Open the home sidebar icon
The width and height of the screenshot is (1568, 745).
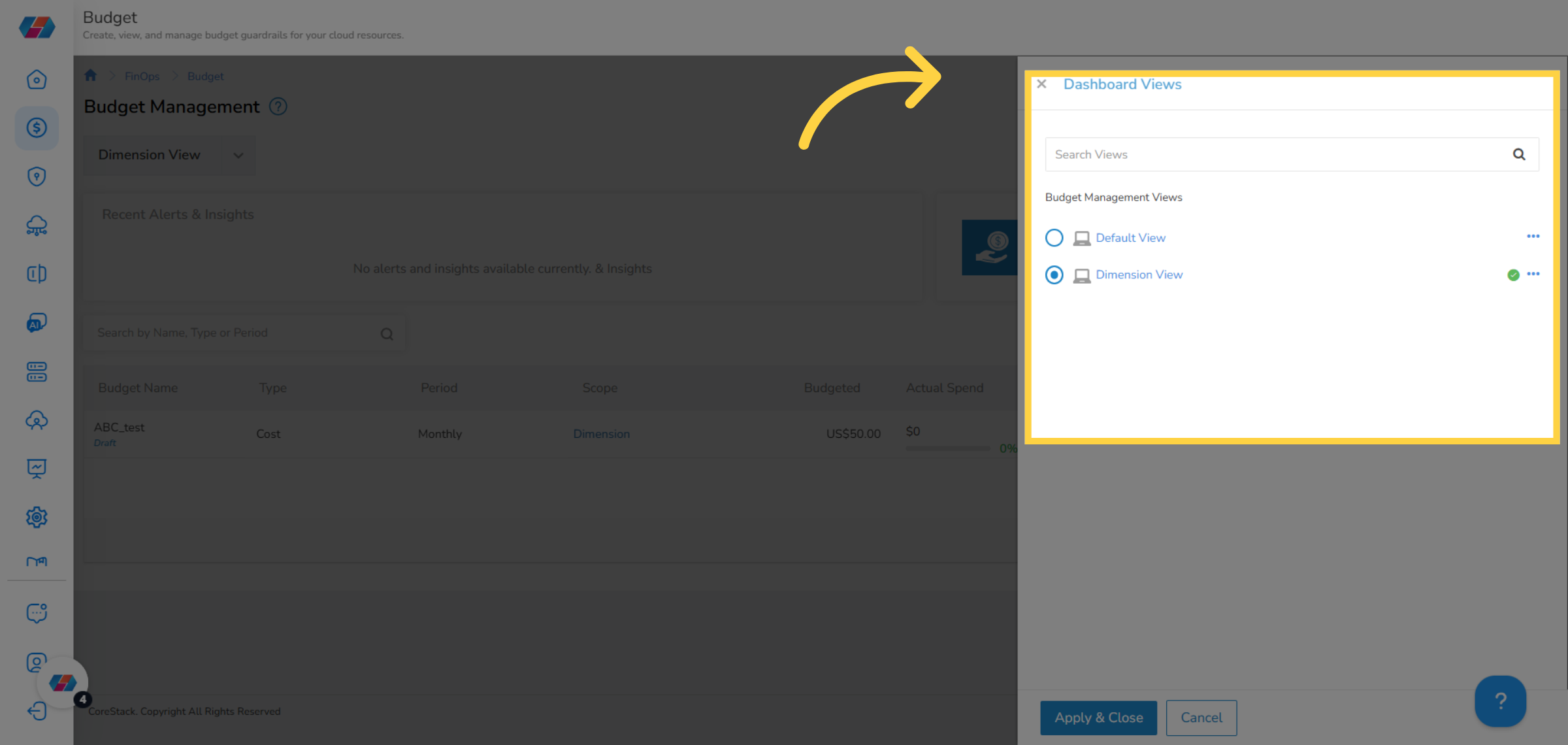point(37,80)
